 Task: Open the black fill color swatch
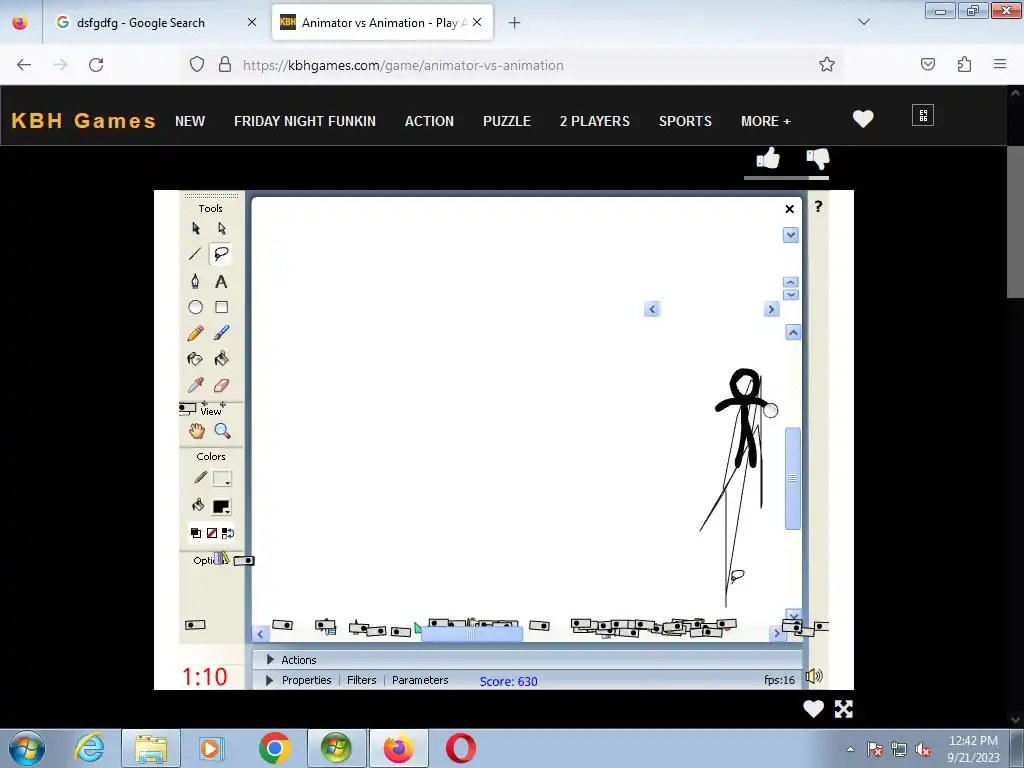[x=221, y=507]
